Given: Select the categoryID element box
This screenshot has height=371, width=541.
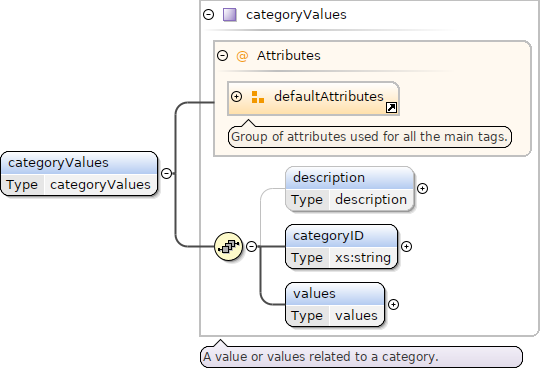Looking at the screenshot, I should [x=342, y=246].
